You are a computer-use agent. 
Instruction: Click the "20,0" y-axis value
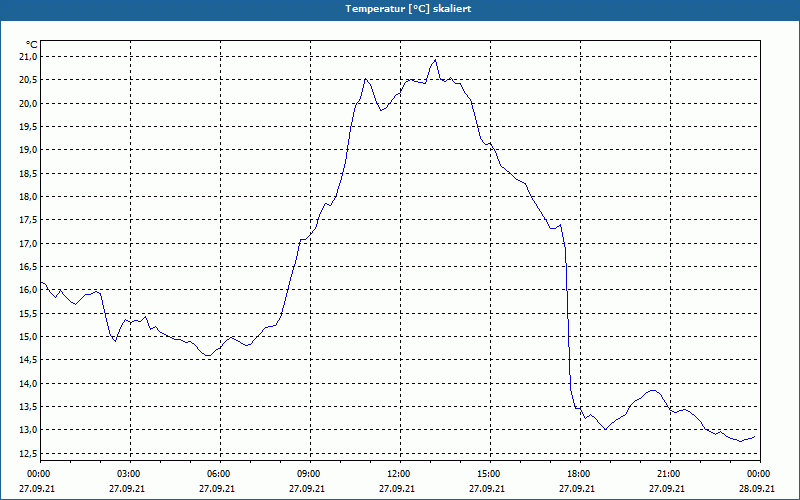click(29, 104)
